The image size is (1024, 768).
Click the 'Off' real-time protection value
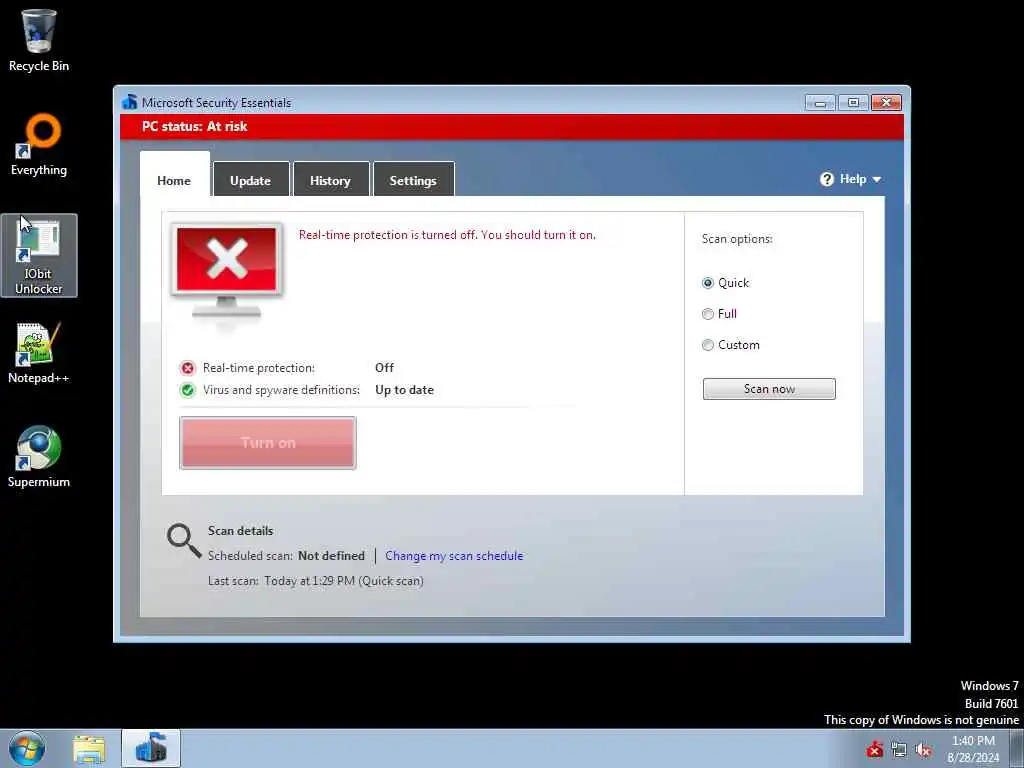385,368
